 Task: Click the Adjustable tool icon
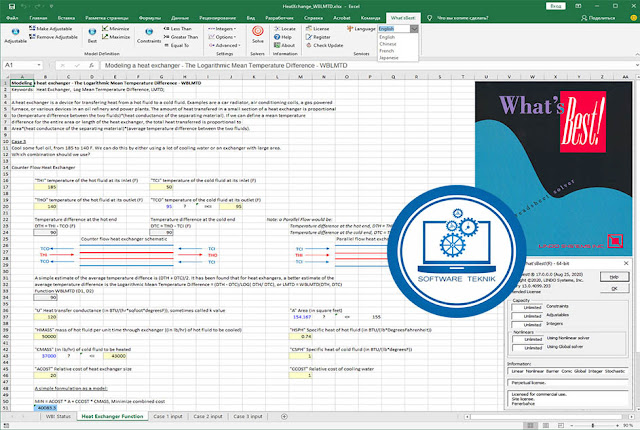[16, 32]
